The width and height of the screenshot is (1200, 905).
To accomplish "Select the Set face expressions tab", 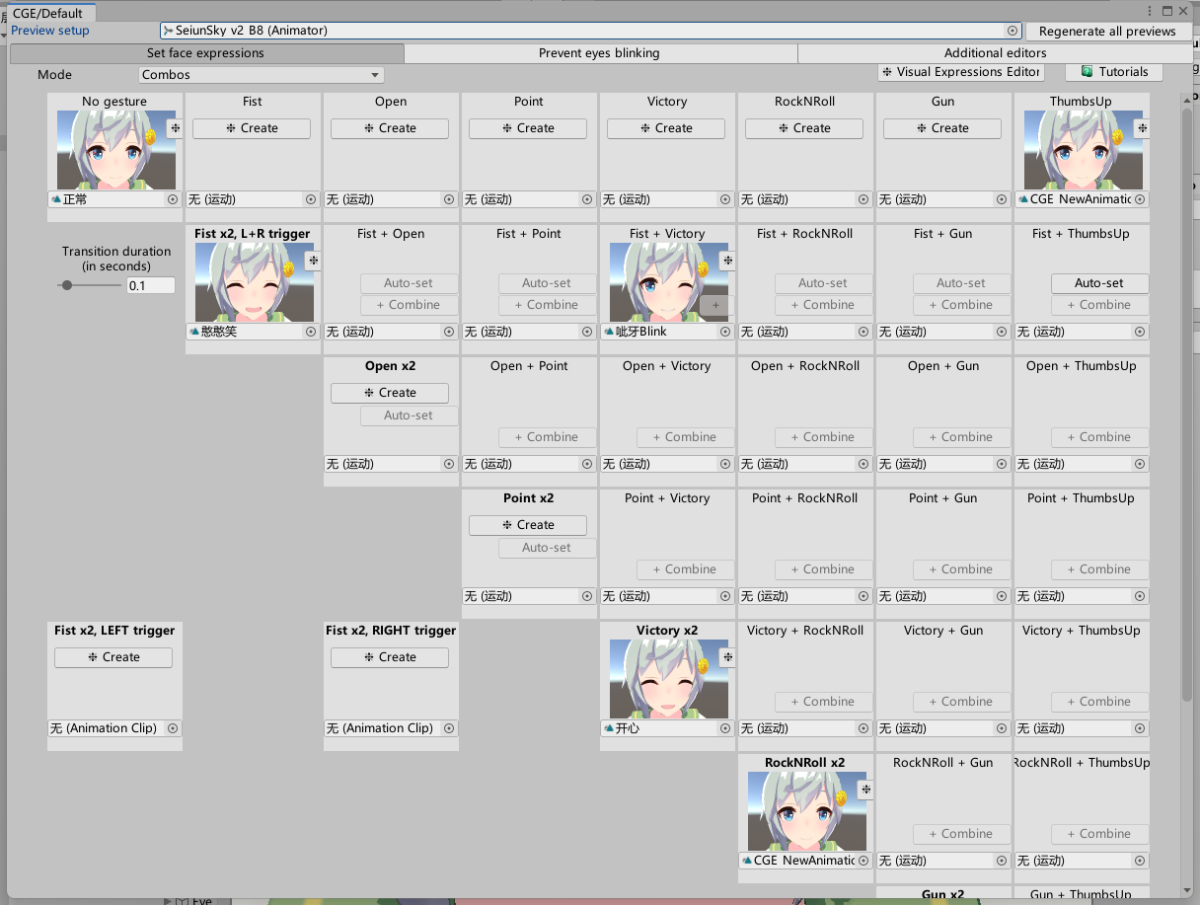I will (x=205, y=53).
